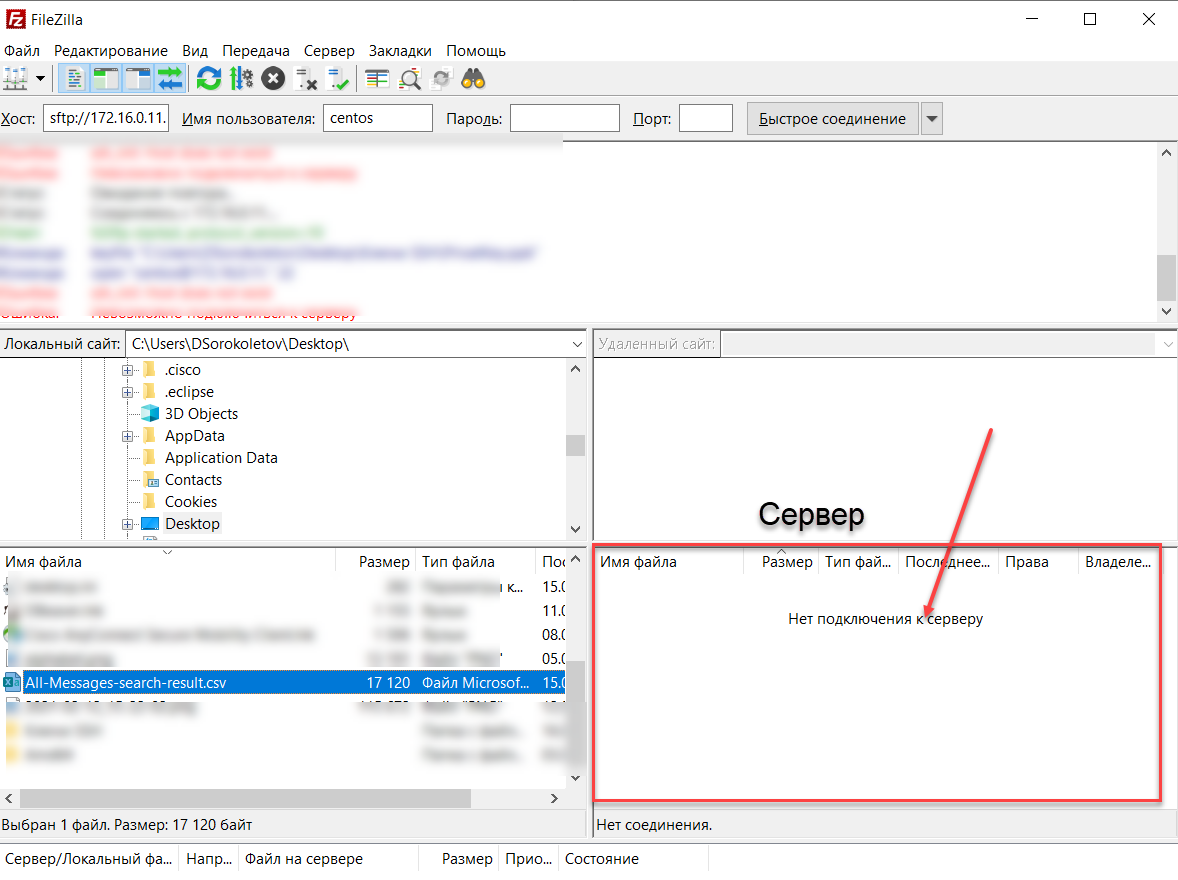Open the Закладки menu
The height and width of the screenshot is (880, 1178).
click(400, 50)
